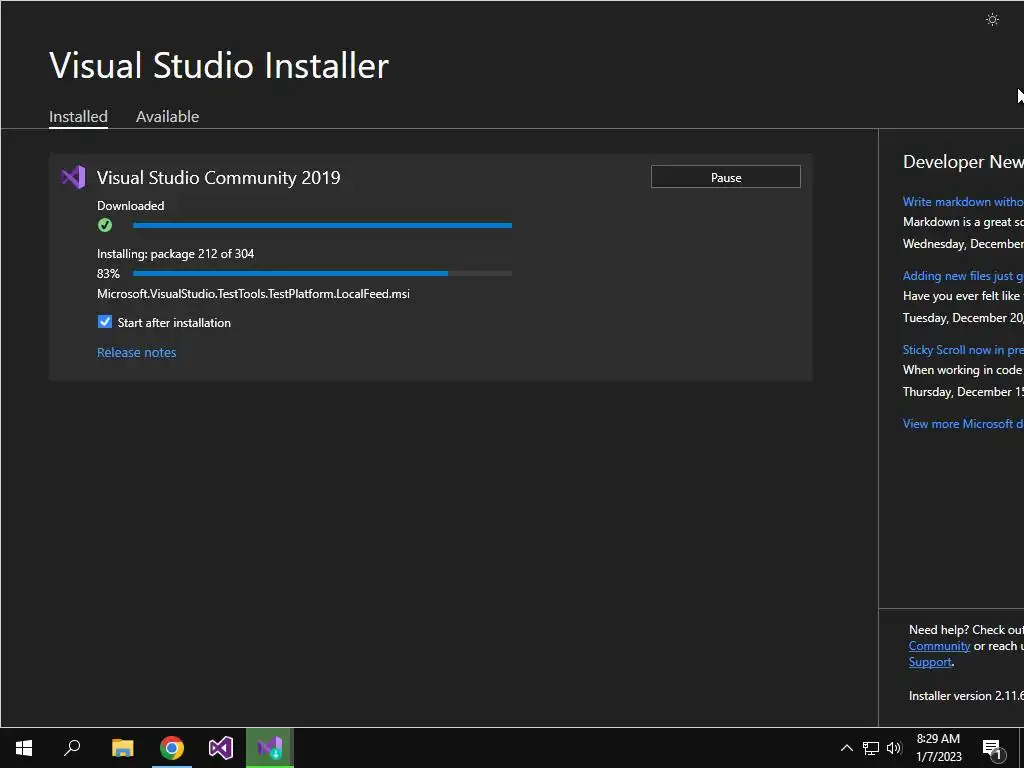1024x768 pixels.
Task: Click the green Downloaded checkmark icon
Action: point(104,225)
